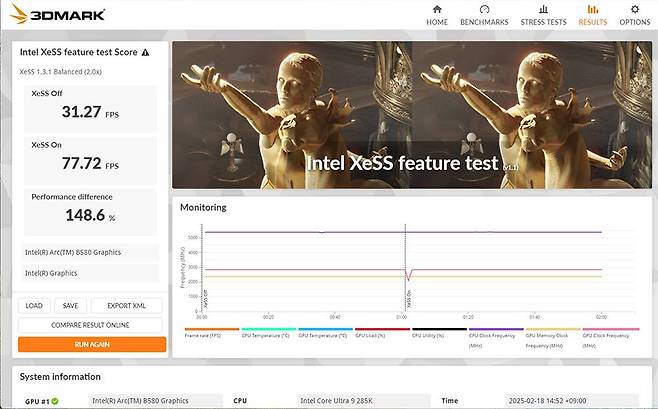This screenshot has width=658, height=409.
Task: Switch to the Results tab
Action: [x=592, y=14]
